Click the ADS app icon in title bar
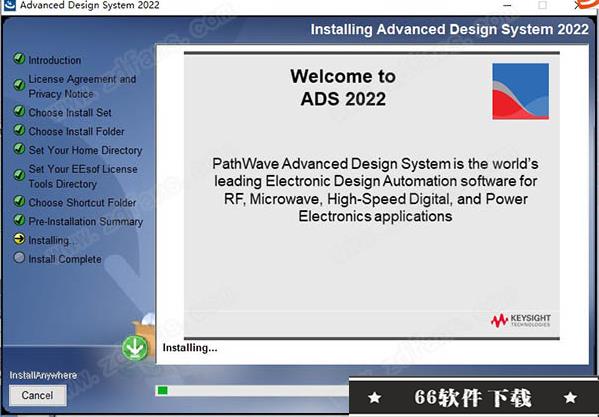 click(9, 5)
